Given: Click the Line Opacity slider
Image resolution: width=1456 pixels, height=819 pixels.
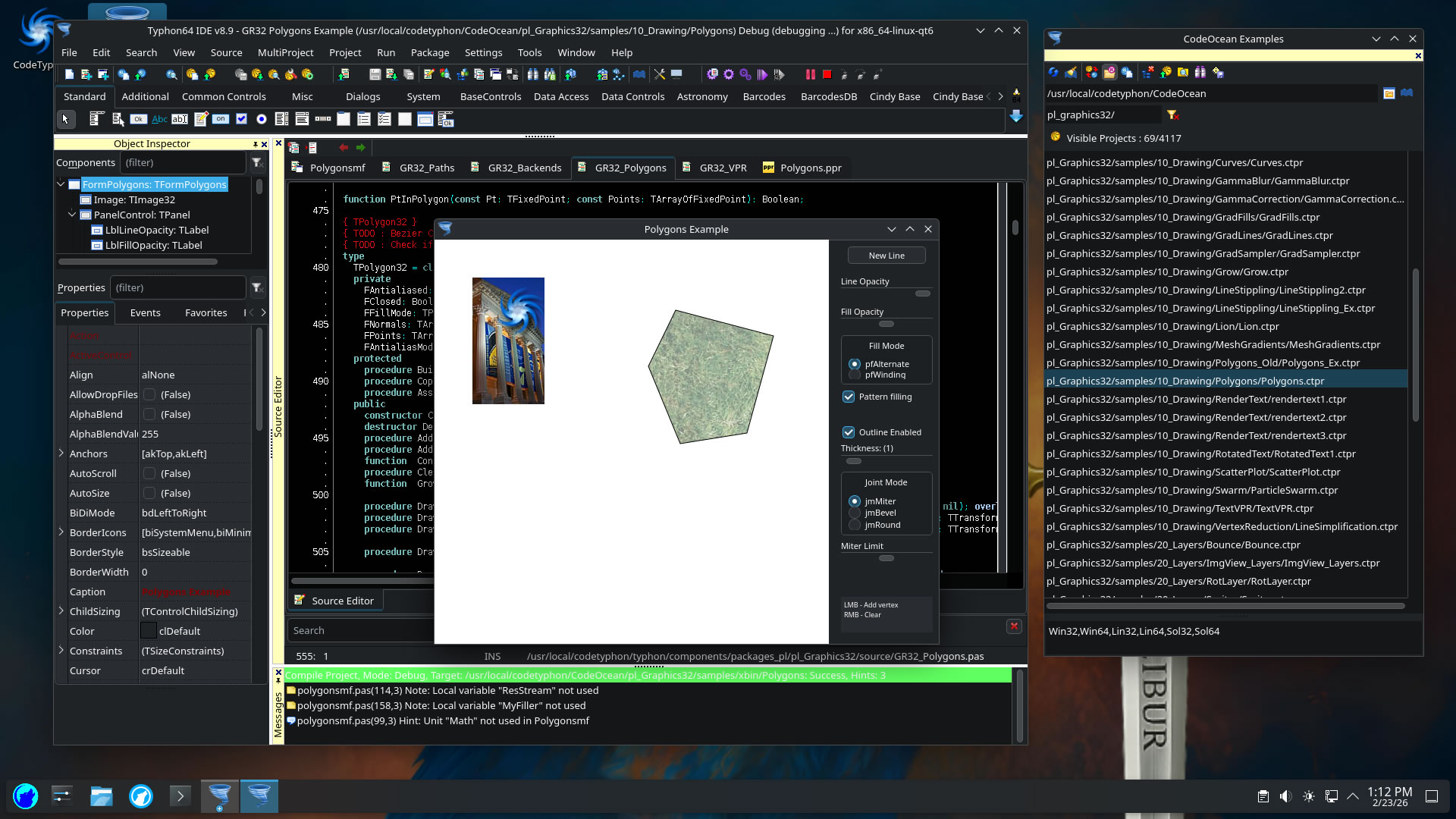Looking at the screenshot, I should tap(922, 293).
